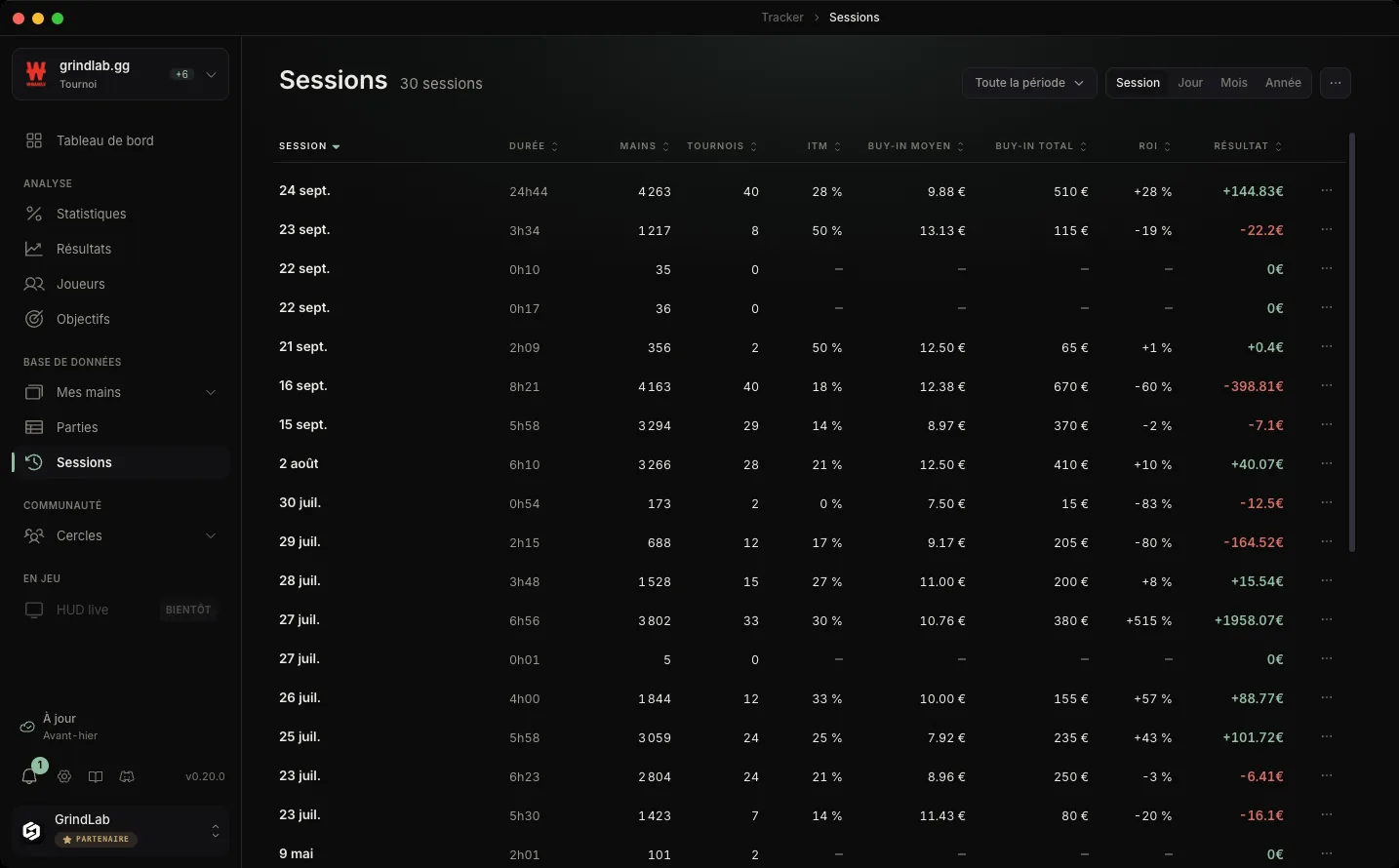Click the Tableau de bord grid icon

coord(34,140)
